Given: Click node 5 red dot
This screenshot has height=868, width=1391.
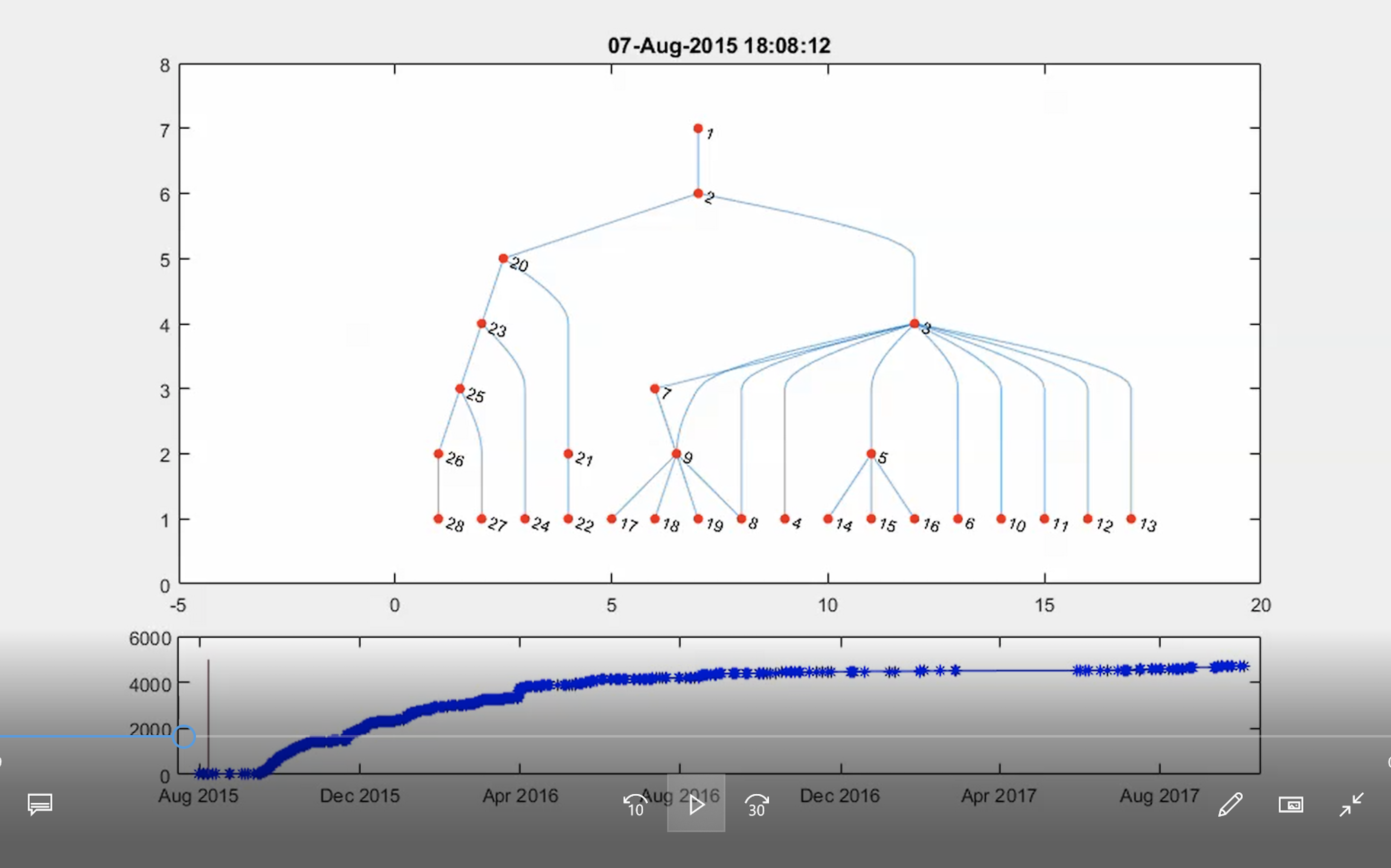Looking at the screenshot, I should pos(871,454).
